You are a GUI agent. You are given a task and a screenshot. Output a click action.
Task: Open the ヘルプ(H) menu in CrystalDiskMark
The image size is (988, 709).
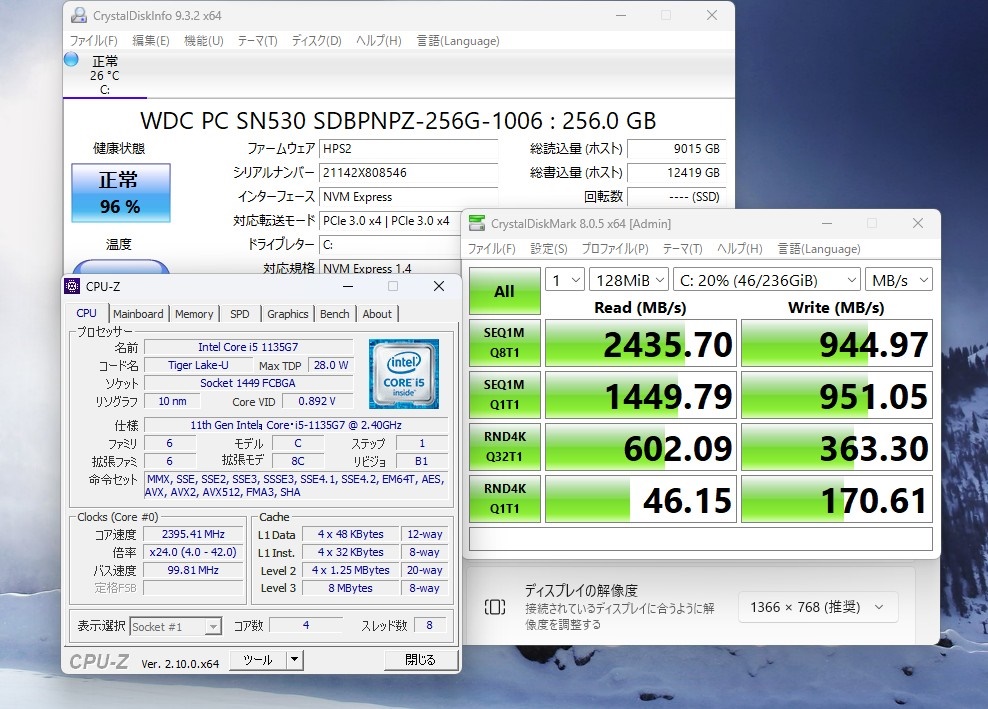pos(739,249)
